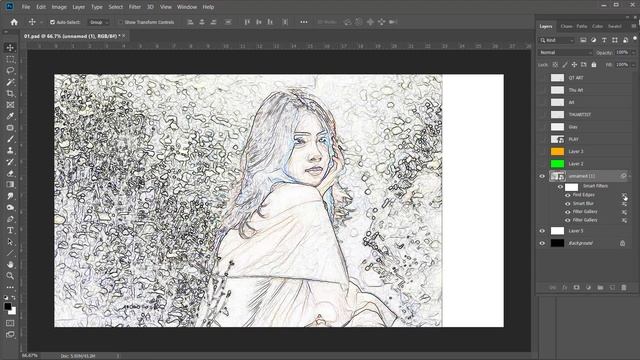Open the File menu
The height and width of the screenshot is (360, 640).
click(26, 7)
